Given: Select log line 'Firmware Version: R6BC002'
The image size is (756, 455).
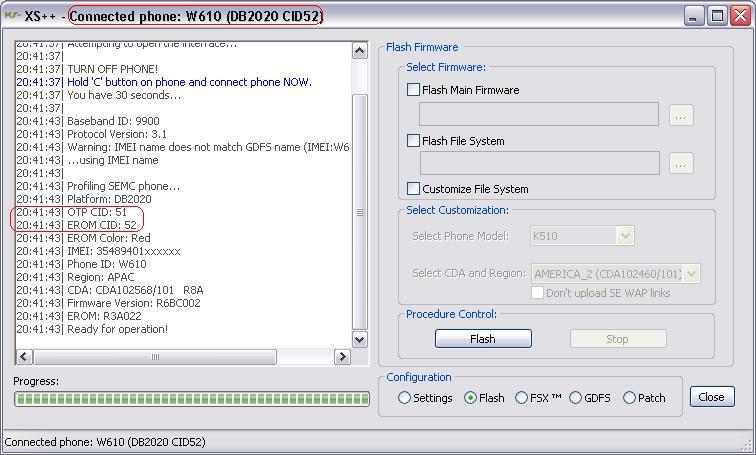Looking at the screenshot, I should [134, 303].
